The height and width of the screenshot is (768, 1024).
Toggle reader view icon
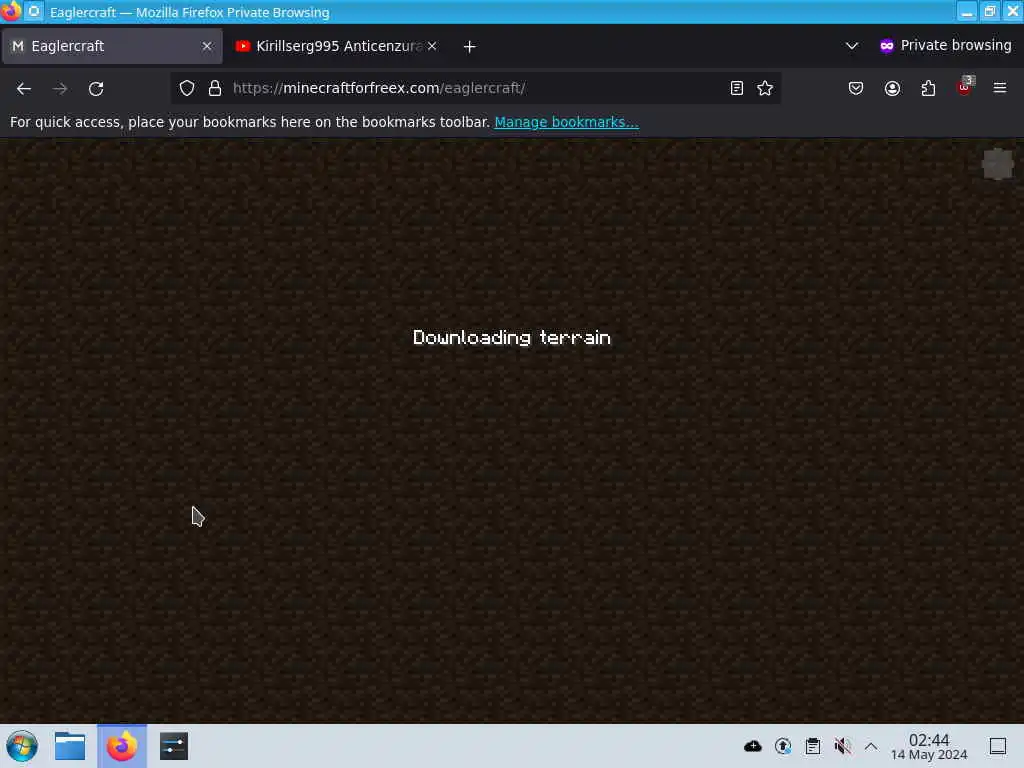(737, 88)
